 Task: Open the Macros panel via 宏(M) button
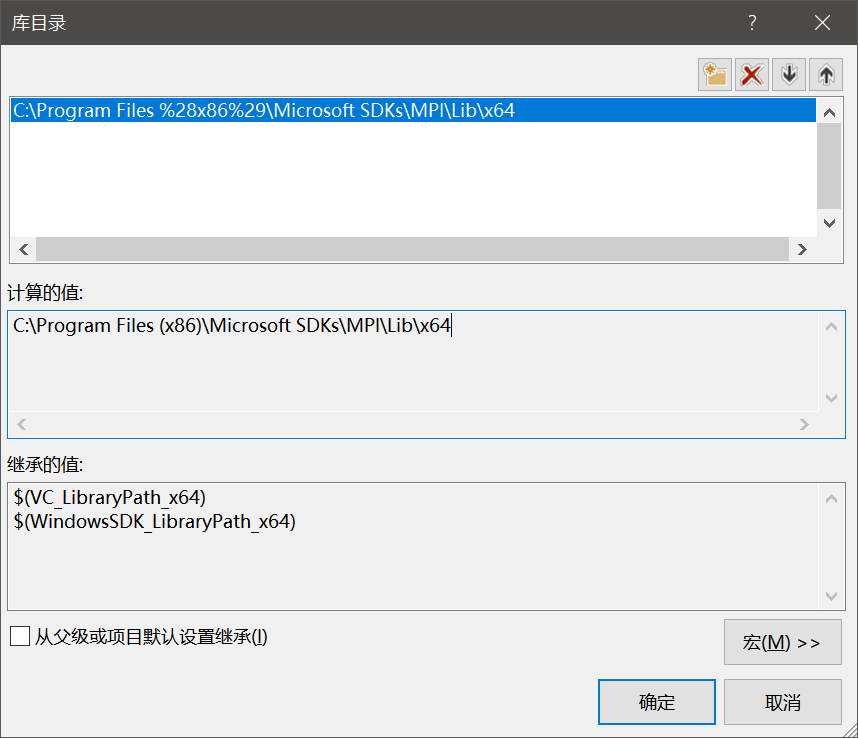tap(783, 642)
